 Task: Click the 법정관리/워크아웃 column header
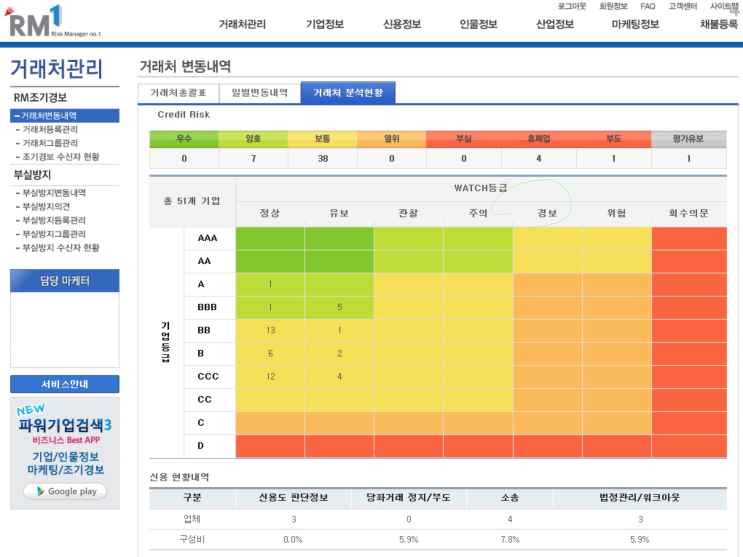[640, 498]
